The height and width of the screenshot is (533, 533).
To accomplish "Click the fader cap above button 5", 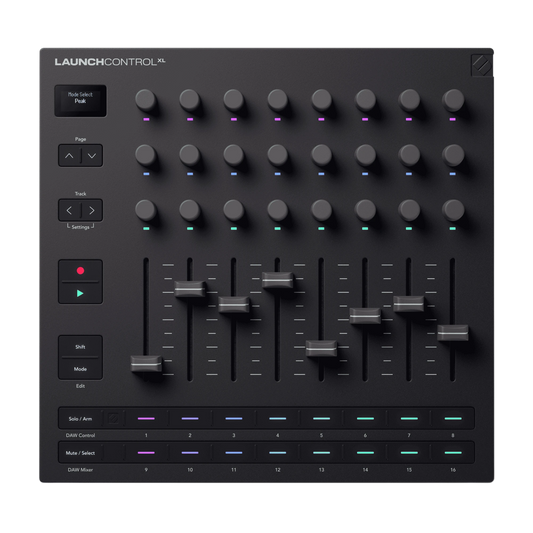I will (321, 349).
